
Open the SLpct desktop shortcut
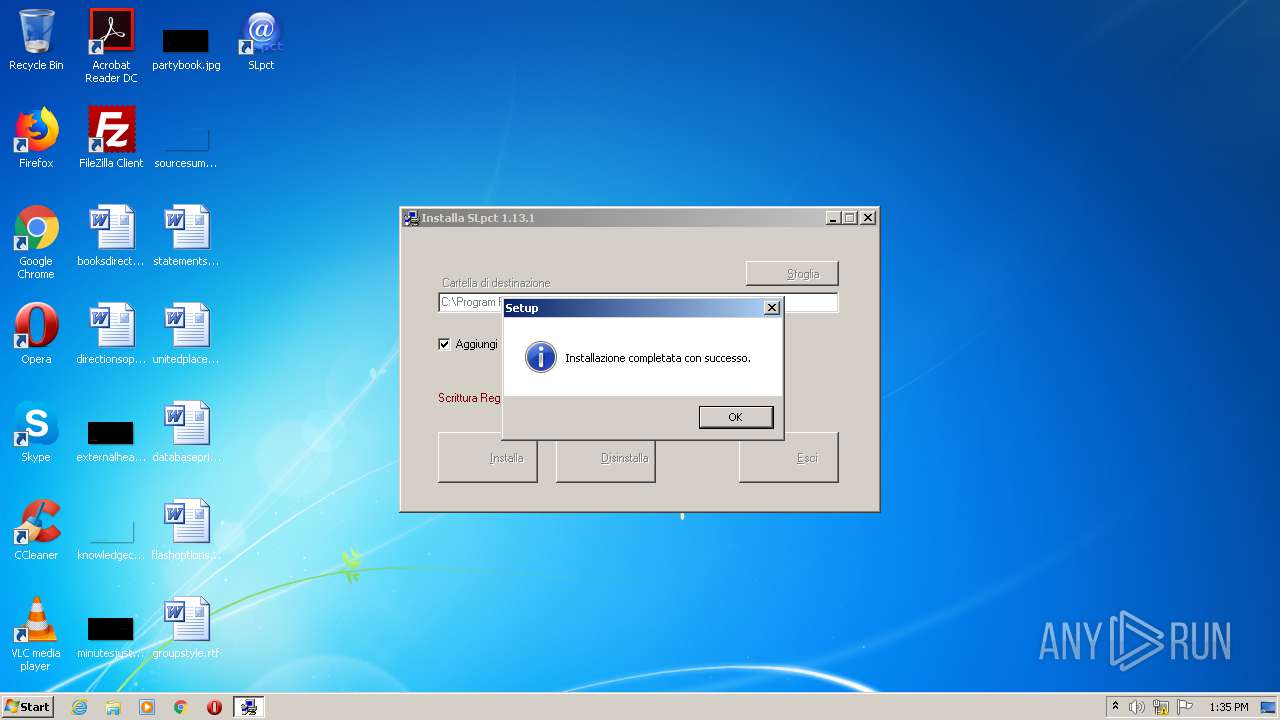(261, 40)
